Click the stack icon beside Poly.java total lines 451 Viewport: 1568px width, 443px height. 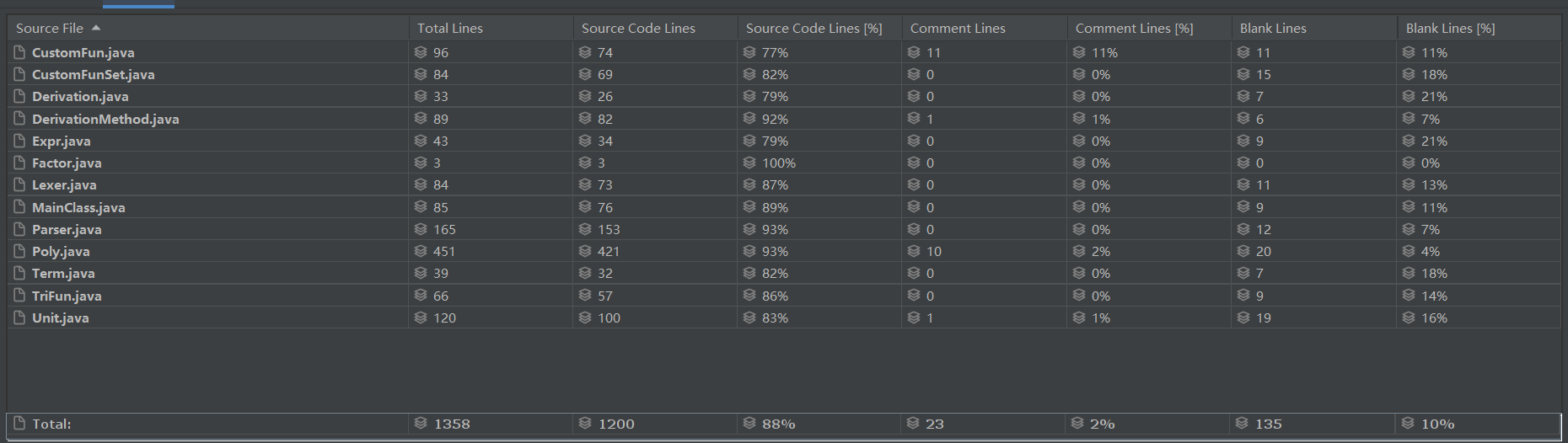pyautogui.click(x=422, y=251)
